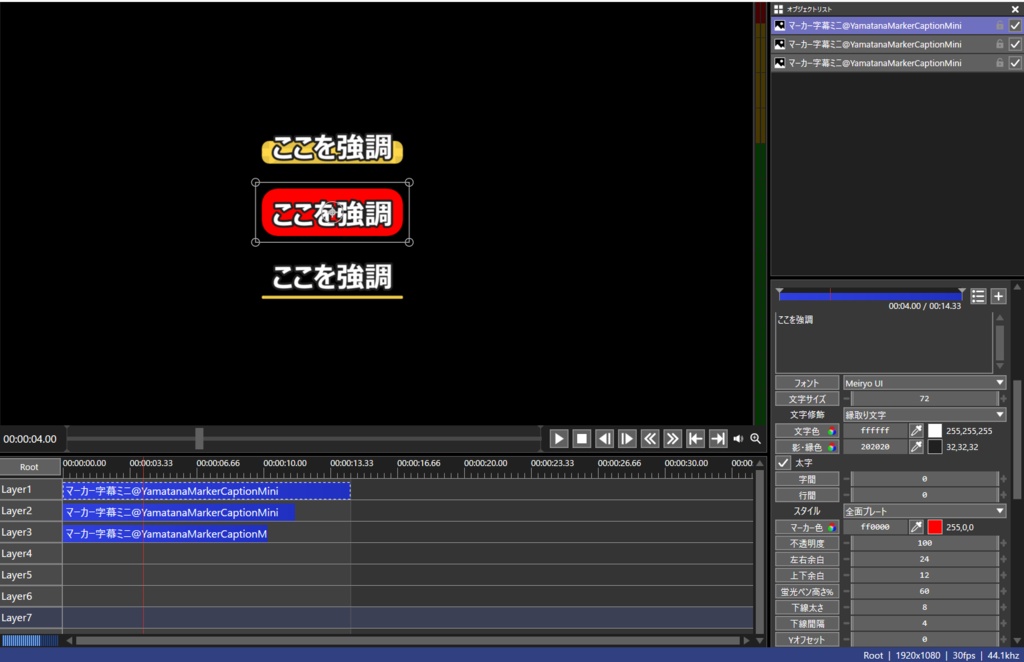This screenshot has width=1024, height=662.
Task: Open the スタイル 全面プレート dropdown
Action: tap(924, 511)
